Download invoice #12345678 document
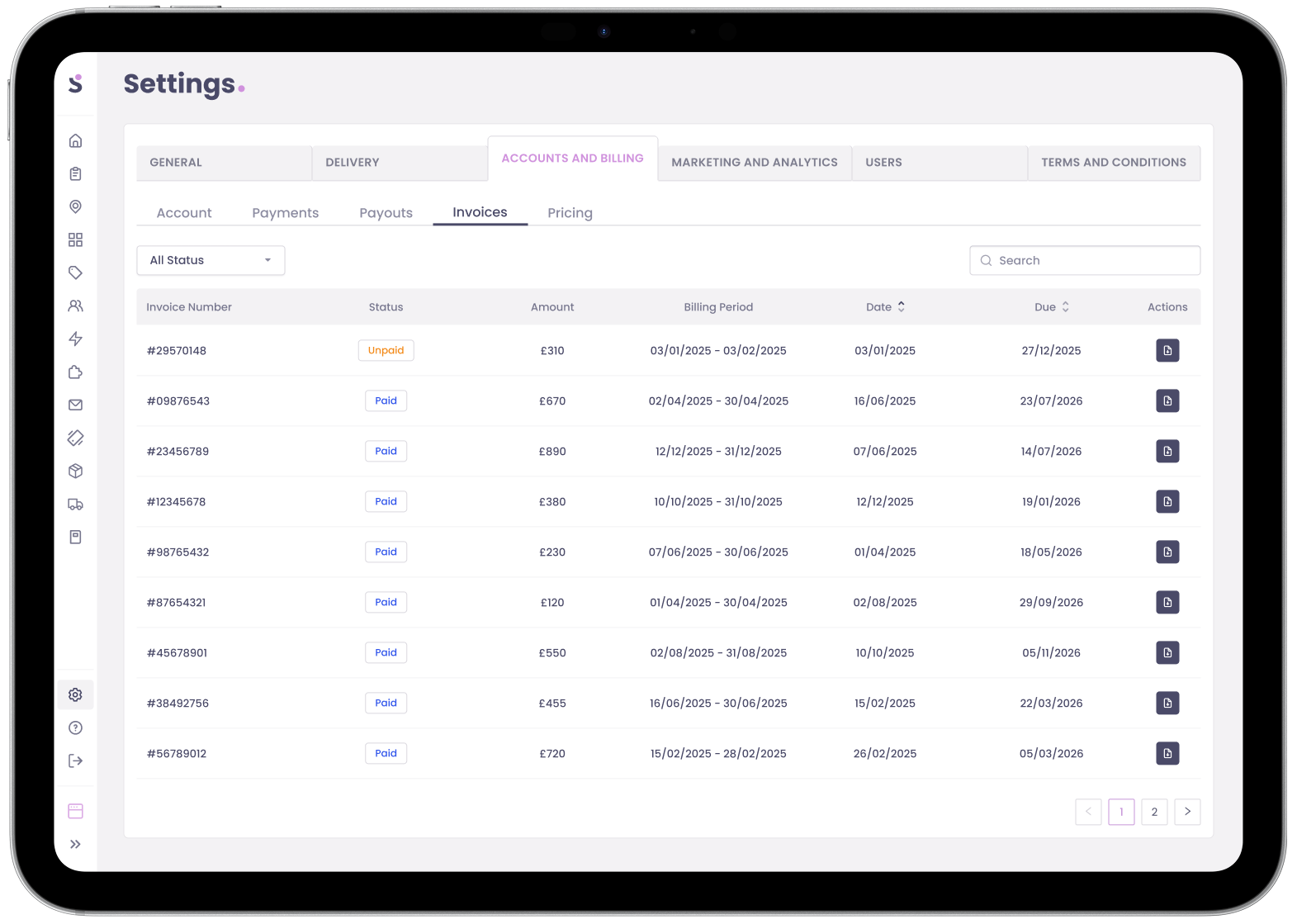 click(x=1167, y=501)
